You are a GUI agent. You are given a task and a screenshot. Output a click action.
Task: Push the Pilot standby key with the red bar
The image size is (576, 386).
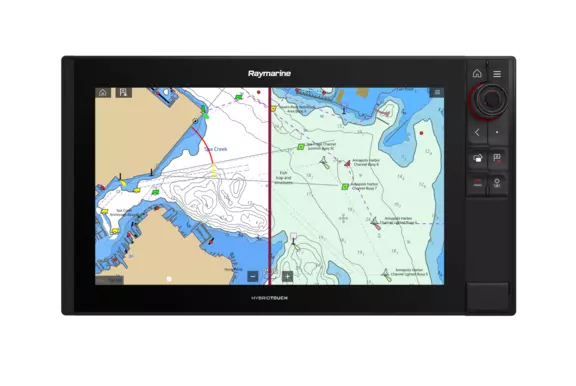(x=477, y=183)
